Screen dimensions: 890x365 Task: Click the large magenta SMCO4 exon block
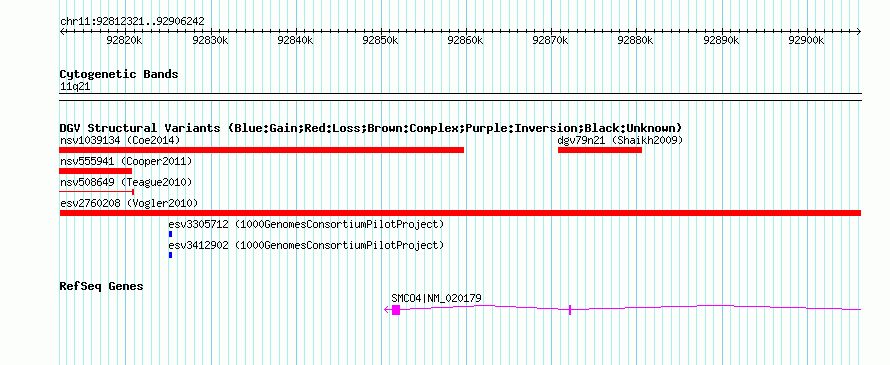(x=396, y=309)
